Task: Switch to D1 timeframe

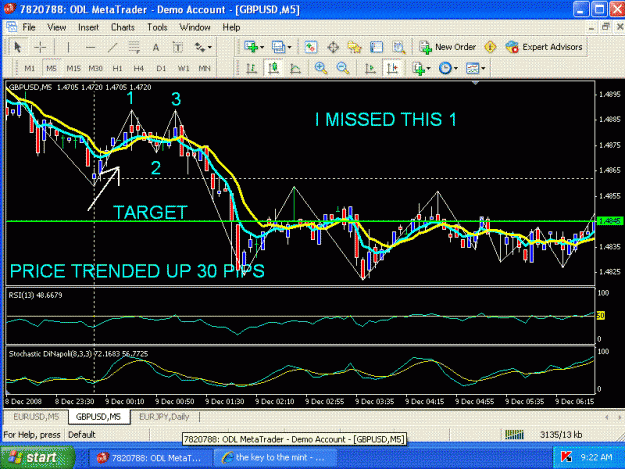Action: click(x=161, y=68)
